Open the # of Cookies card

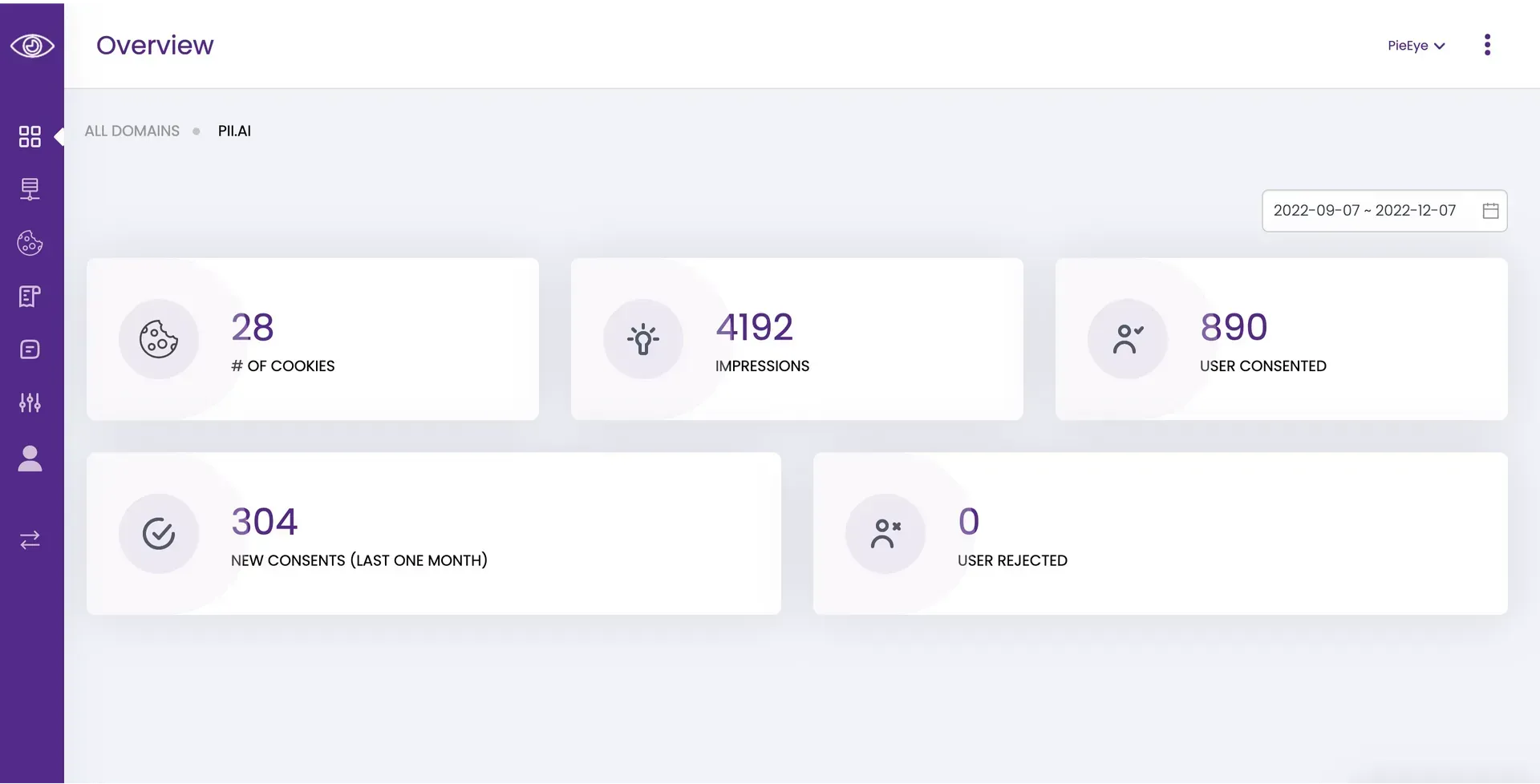313,339
